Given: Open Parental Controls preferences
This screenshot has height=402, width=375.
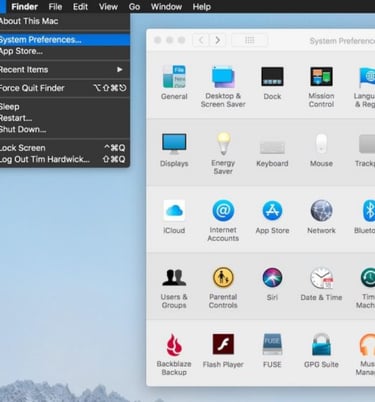Looking at the screenshot, I should coord(223,287).
